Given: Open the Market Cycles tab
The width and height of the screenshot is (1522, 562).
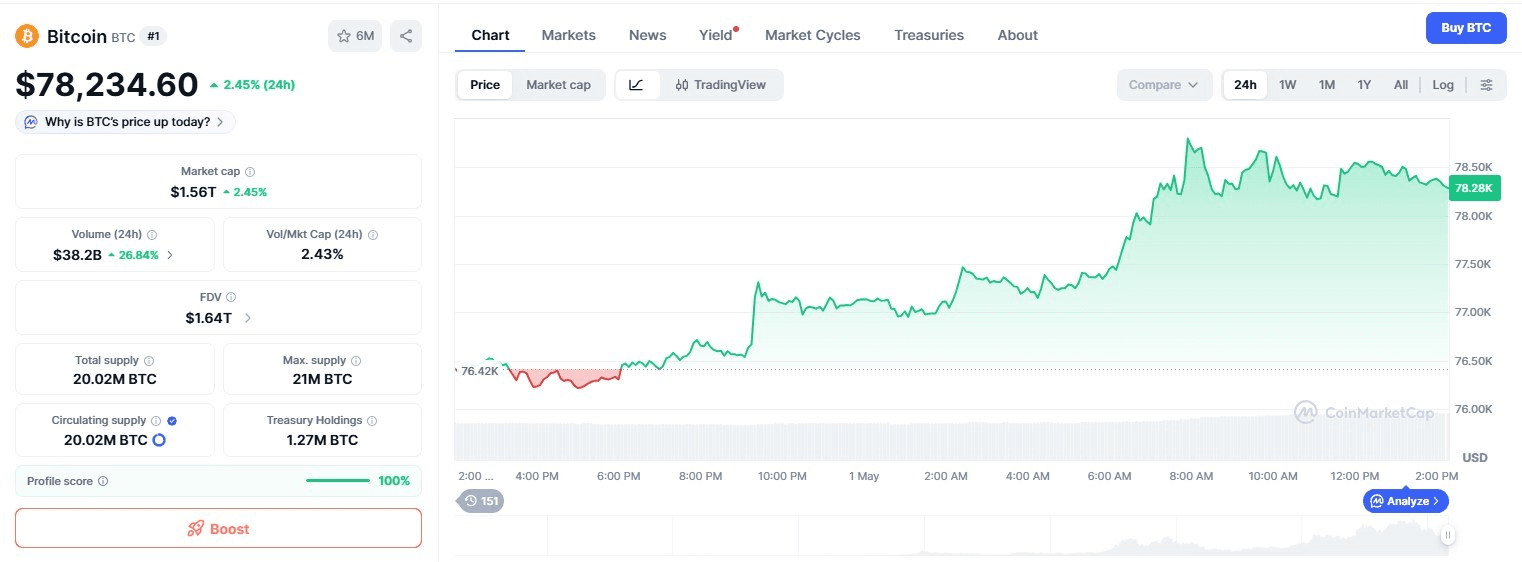Looking at the screenshot, I should pos(812,35).
